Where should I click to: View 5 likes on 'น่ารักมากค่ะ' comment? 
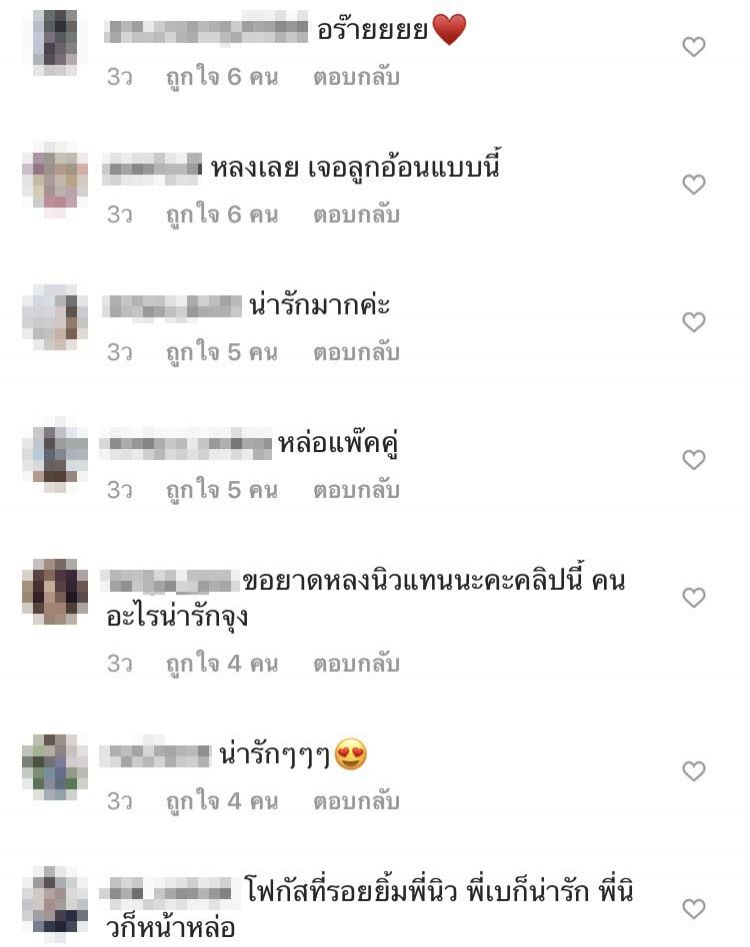click(x=222, y=353)
